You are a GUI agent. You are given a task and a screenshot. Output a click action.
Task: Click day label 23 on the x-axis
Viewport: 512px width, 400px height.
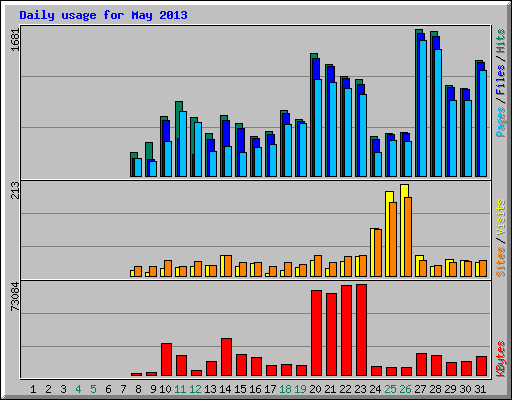[x=360, y=389]
